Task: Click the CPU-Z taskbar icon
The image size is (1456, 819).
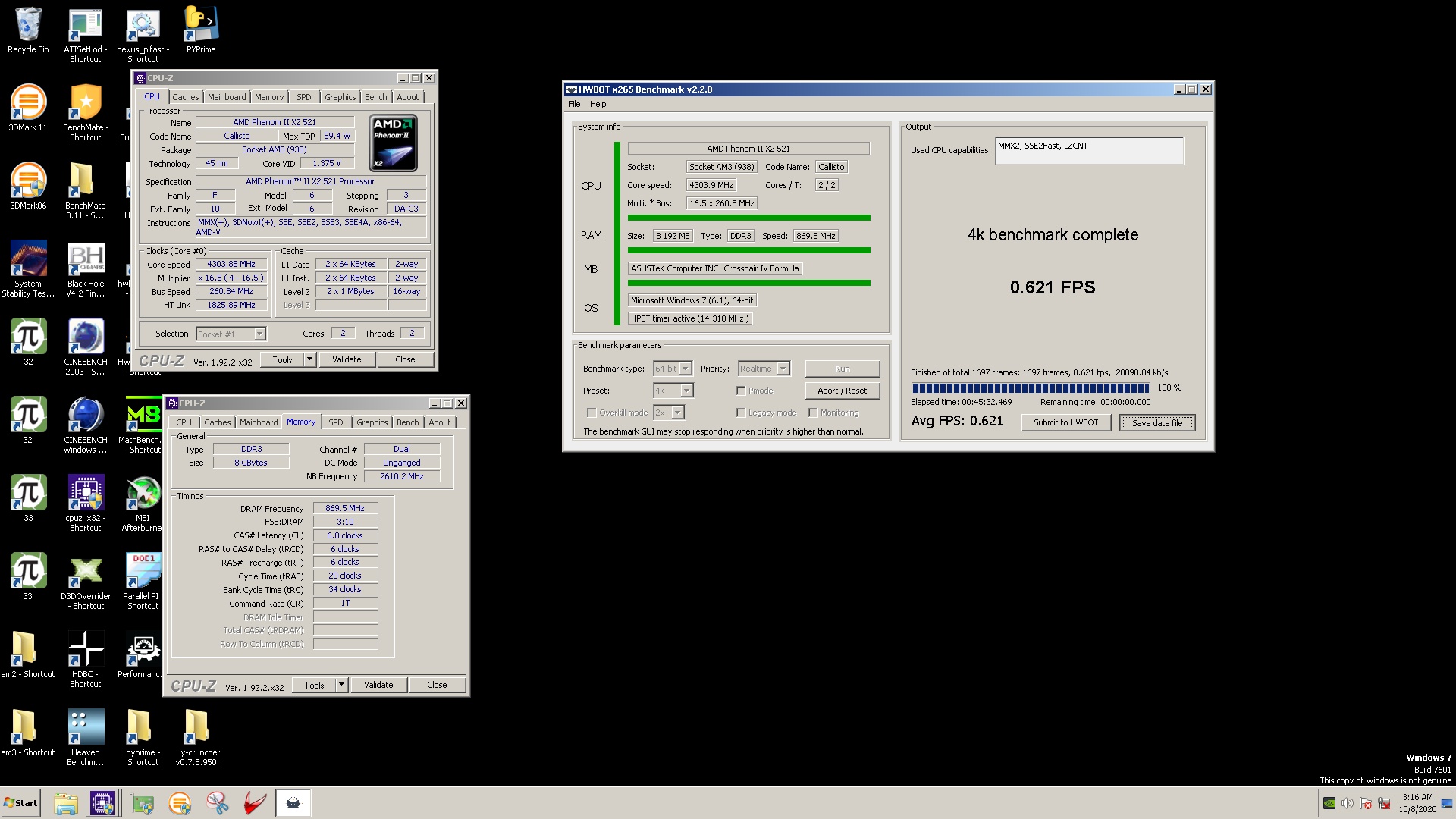Action: [x=102, y=803]
